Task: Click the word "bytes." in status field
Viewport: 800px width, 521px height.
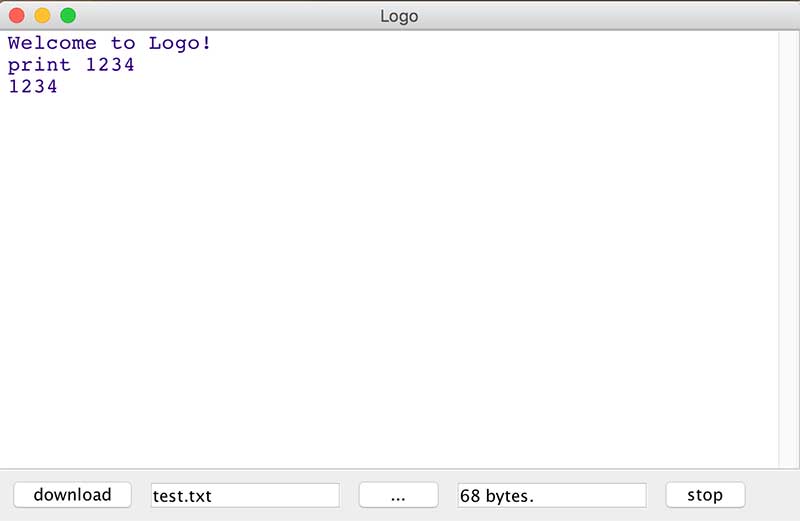Action: pyautogui.click(x=510, y=495)
